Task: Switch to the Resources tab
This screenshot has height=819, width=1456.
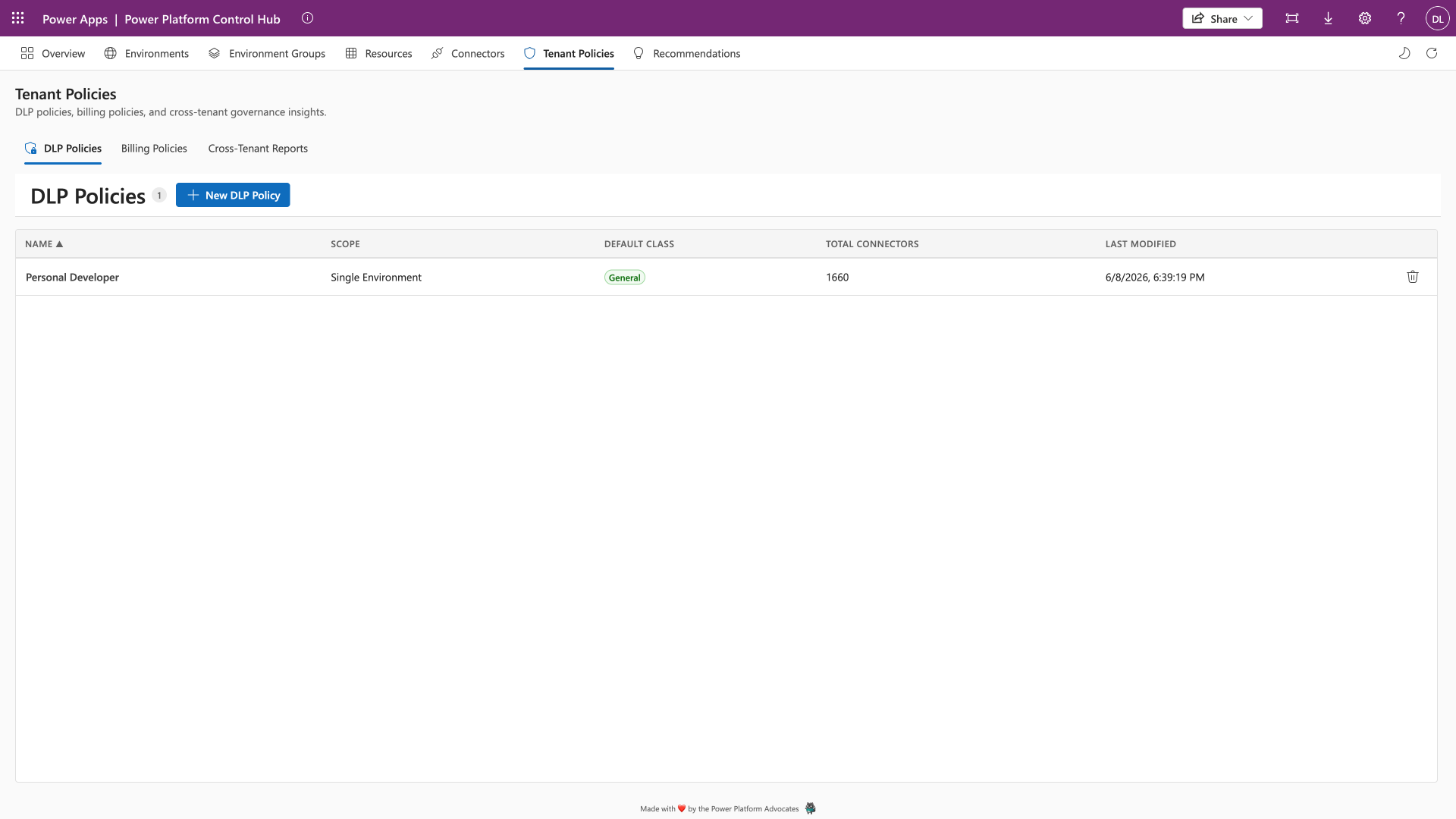Action: point(378,53)
